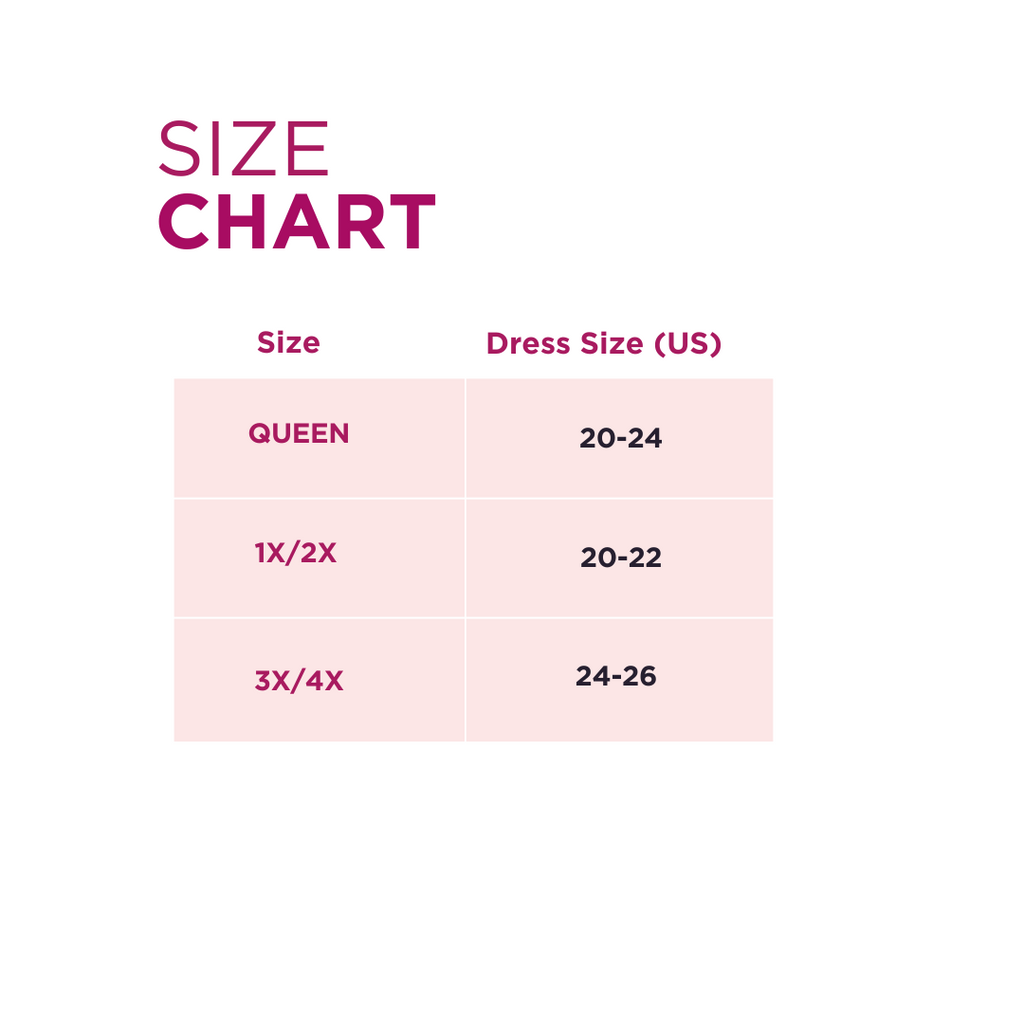Click the 3X/4X size label
Image resolution: width=1024 pixels, height=1024 pixels.
pyautogui.click(x=299, y=681)
